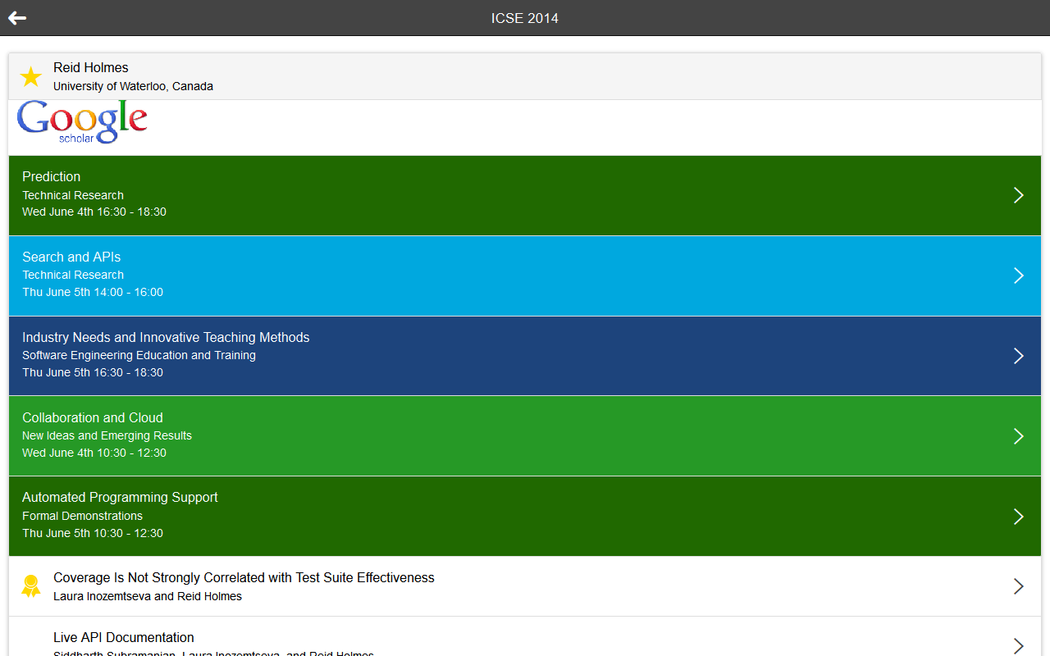Click the Collaboration and Cloud chevron arrow
This screenshot has width=1050, height=656.
[1018, 436]
